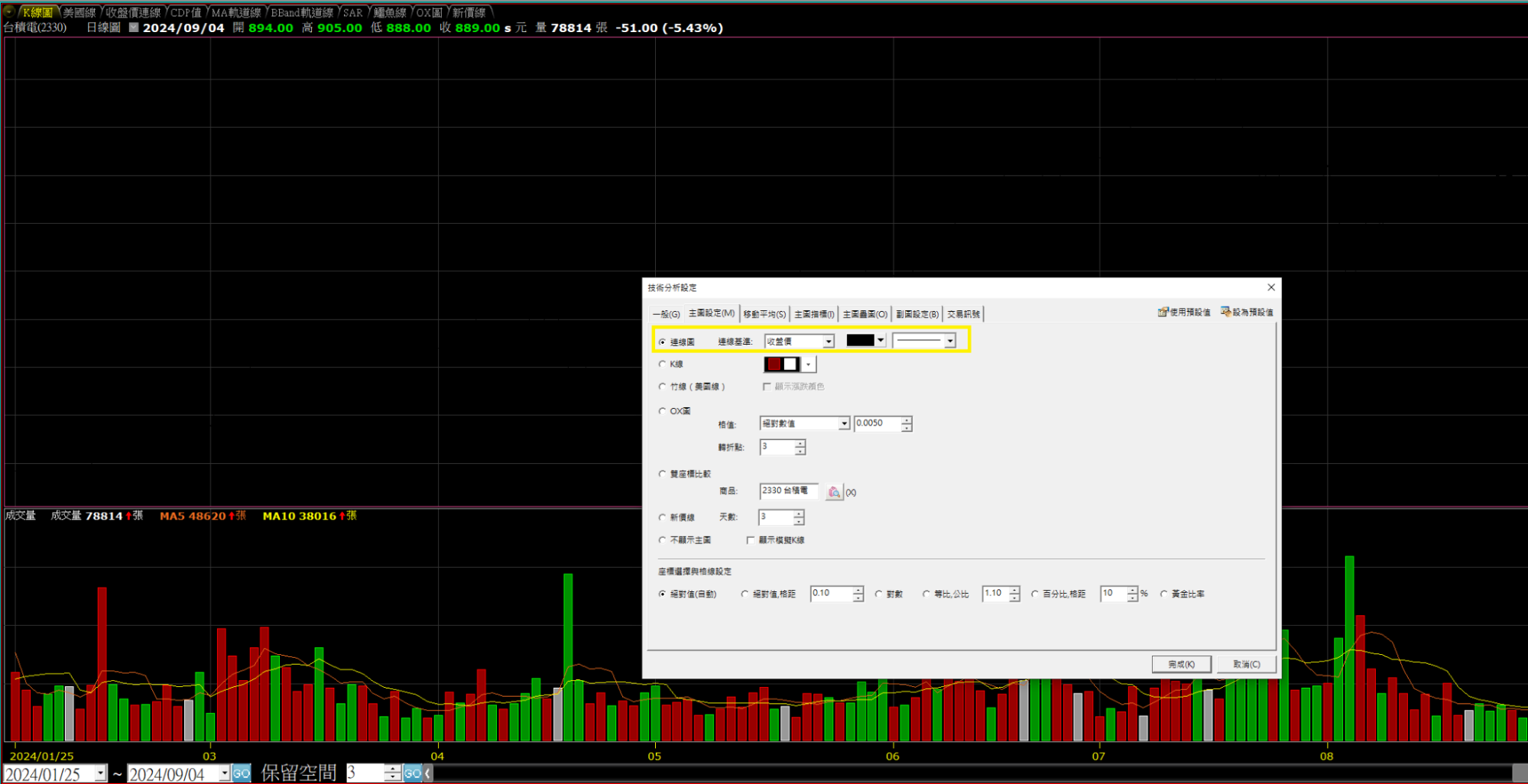Enable the 顯示模擬K線 checkbox

[x=751, y=540]
